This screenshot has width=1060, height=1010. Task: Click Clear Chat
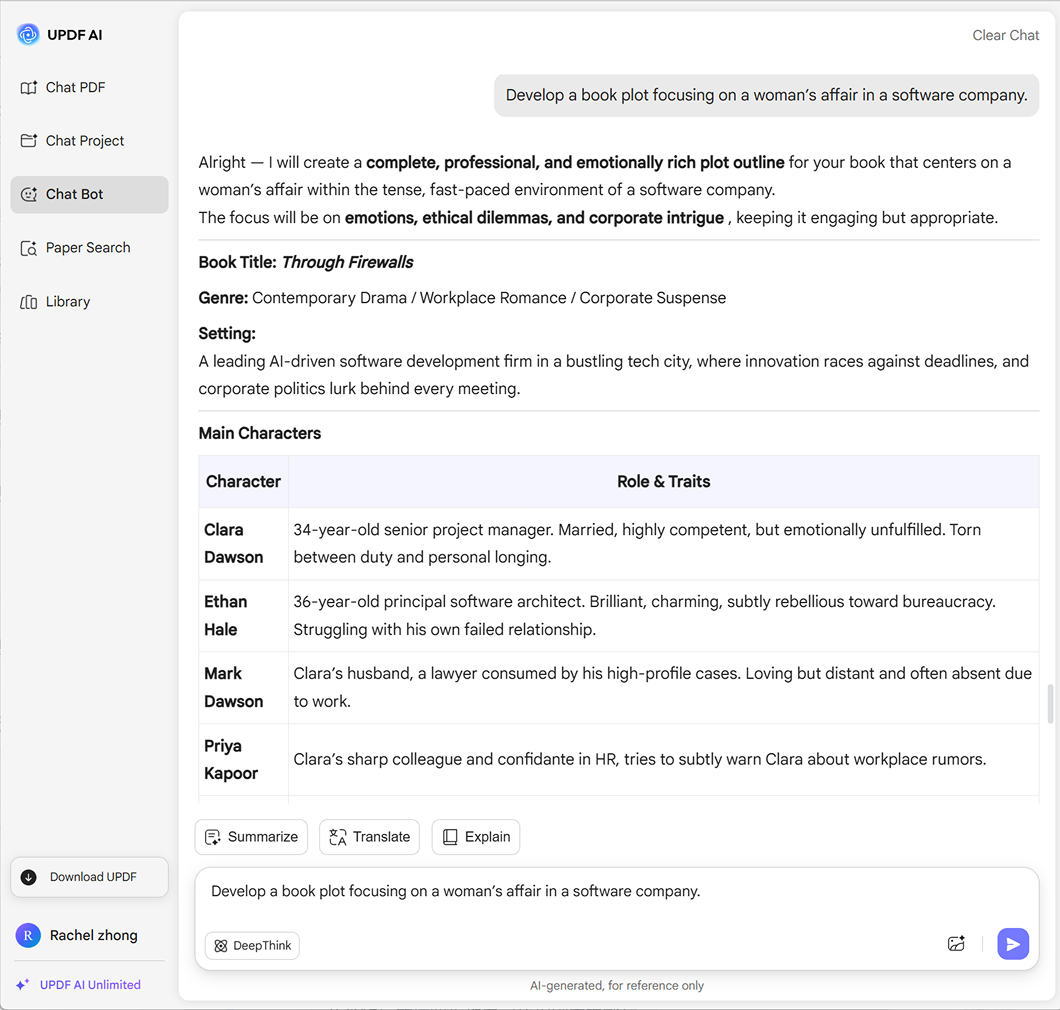[x=1005, y=35]
